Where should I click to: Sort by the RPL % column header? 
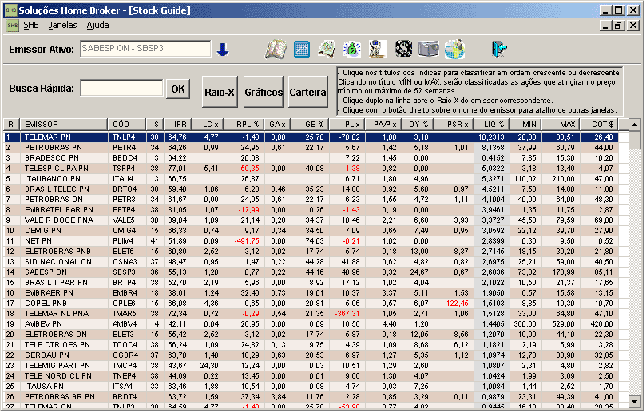(244, 124)
